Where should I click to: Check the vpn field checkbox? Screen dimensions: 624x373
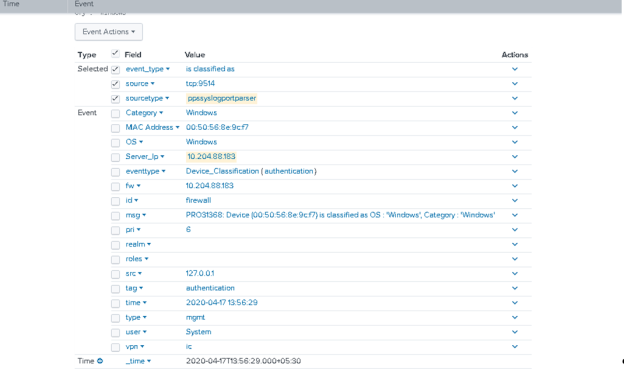click(x=115, y=347)
